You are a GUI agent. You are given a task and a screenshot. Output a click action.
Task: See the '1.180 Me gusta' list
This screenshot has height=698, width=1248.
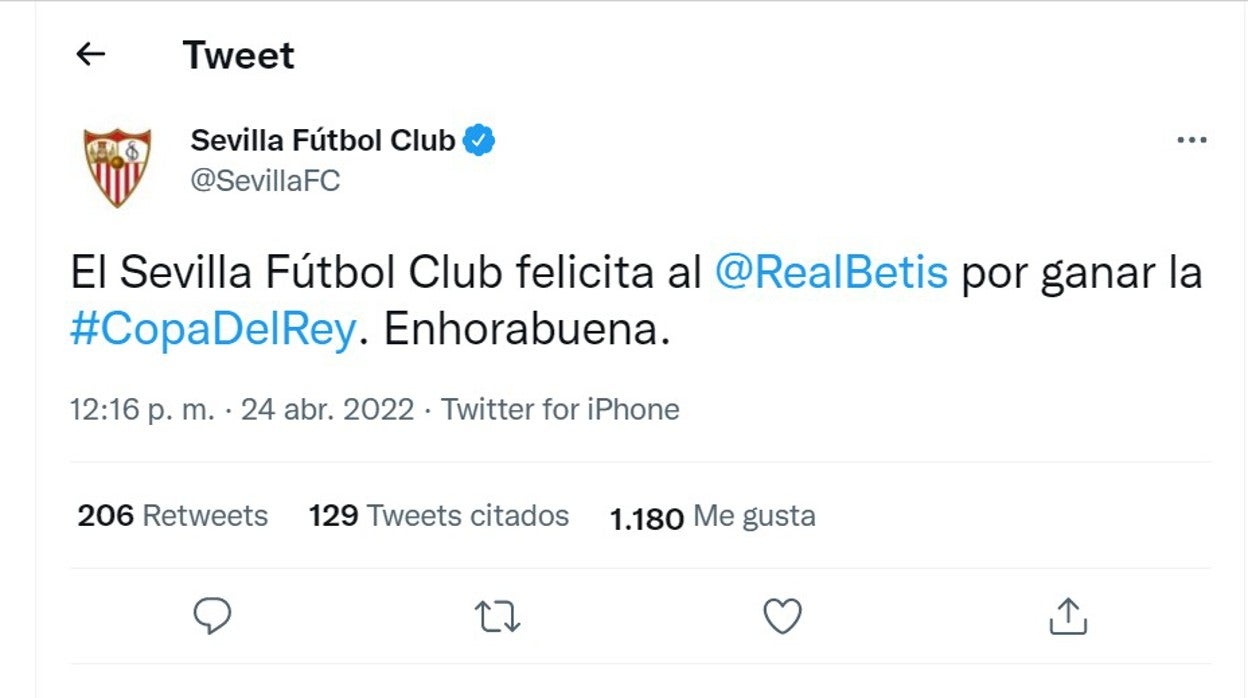click(x=711, y=516)
